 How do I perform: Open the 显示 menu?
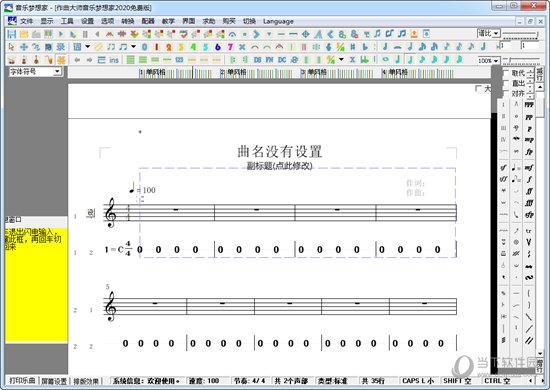coord(47,21)
